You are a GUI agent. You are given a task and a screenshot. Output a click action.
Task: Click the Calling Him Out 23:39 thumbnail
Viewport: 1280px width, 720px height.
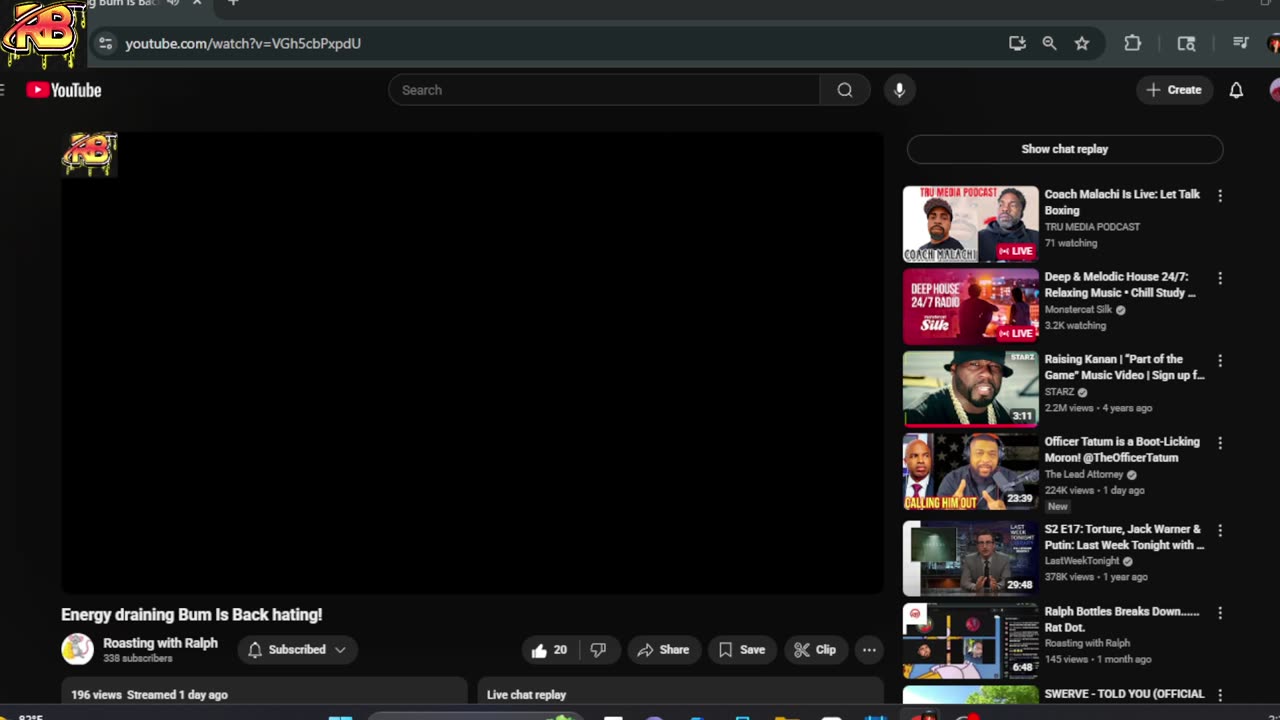click(x=971, y=471)
